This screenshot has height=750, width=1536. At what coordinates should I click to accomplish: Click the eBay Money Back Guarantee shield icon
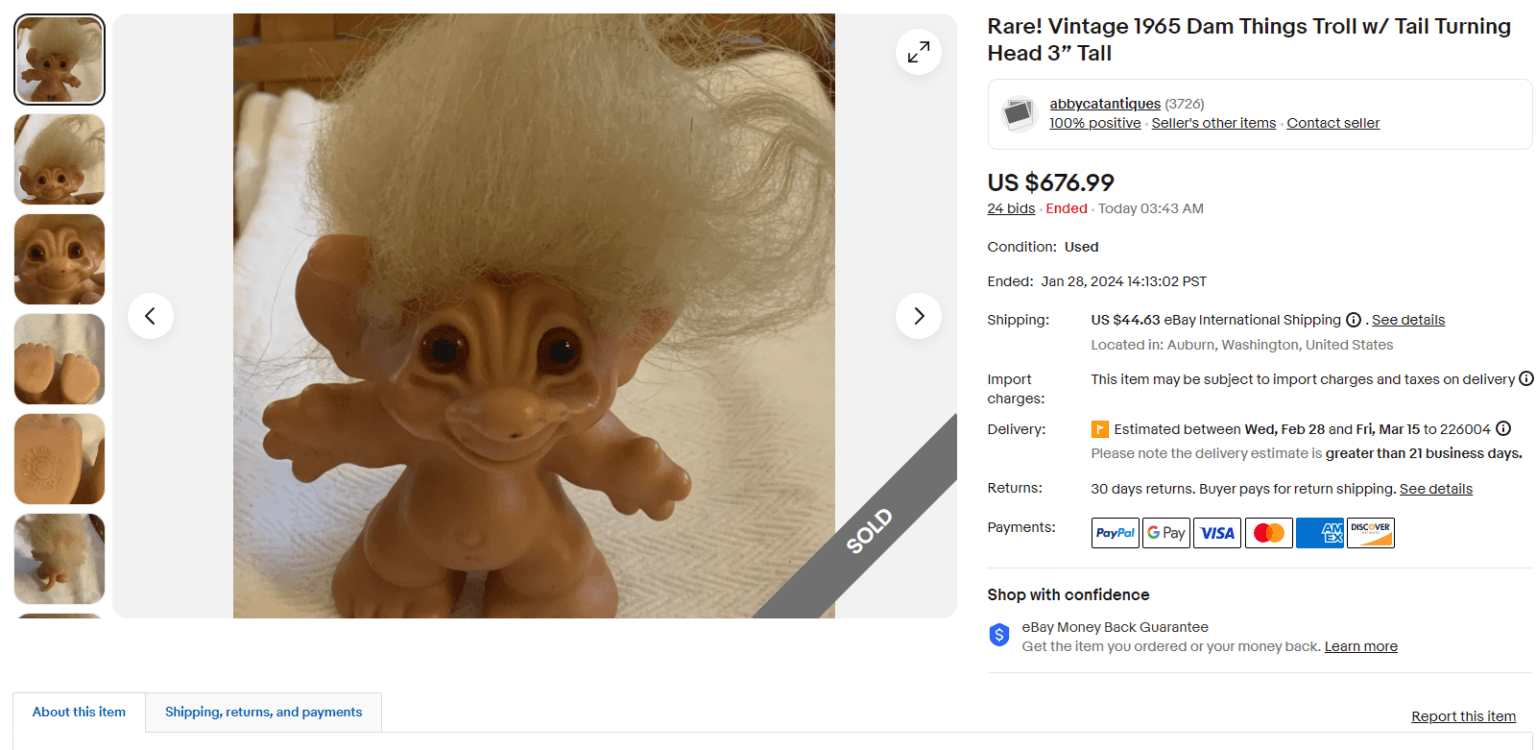(998, 634)
